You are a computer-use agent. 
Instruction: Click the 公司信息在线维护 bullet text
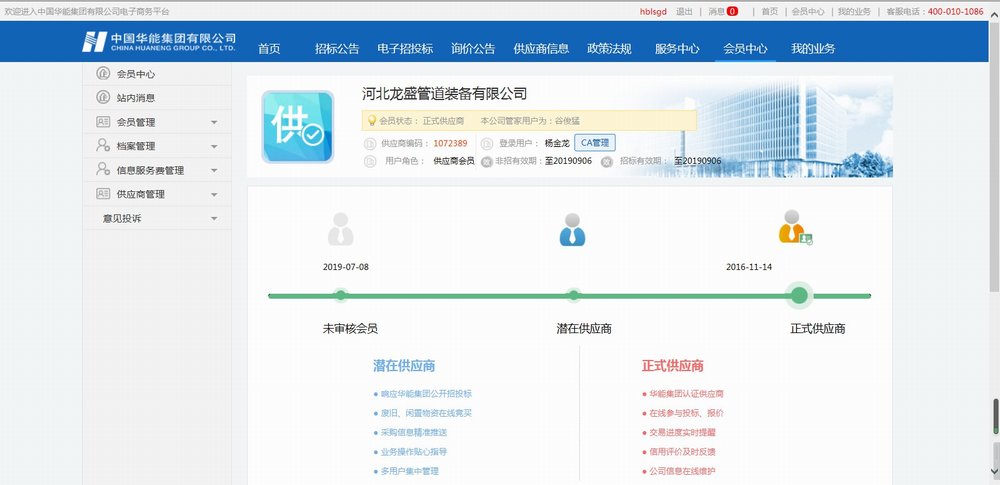(682, 471)
